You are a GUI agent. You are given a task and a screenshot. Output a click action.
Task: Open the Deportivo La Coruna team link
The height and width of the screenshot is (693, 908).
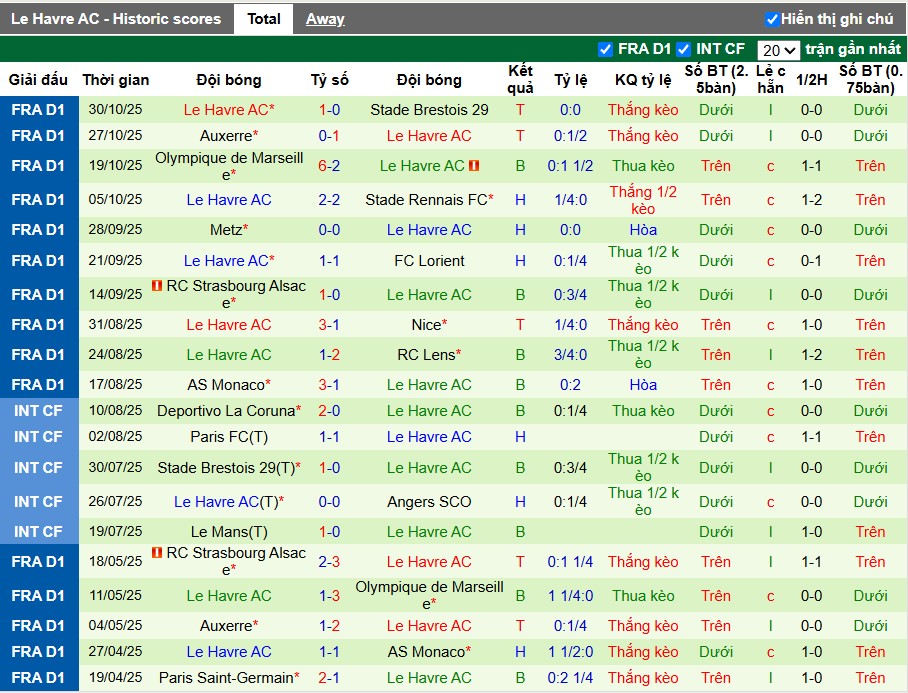click(x=226, y=411)
